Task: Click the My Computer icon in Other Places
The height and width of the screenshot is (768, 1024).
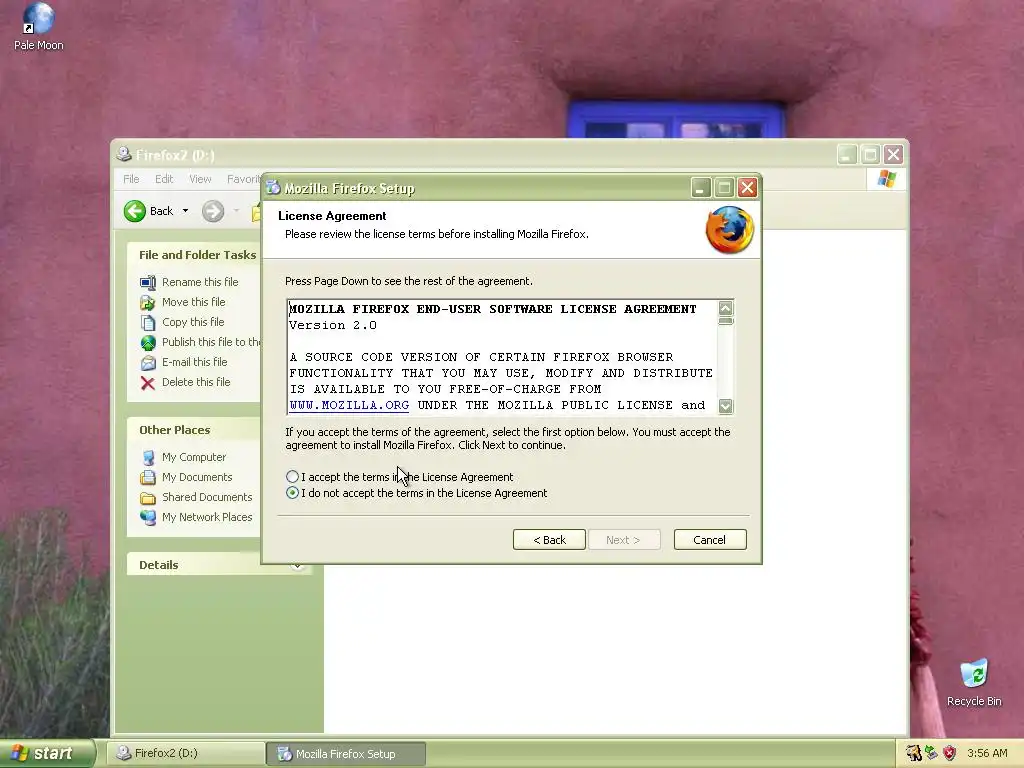Action: (148, 458)
